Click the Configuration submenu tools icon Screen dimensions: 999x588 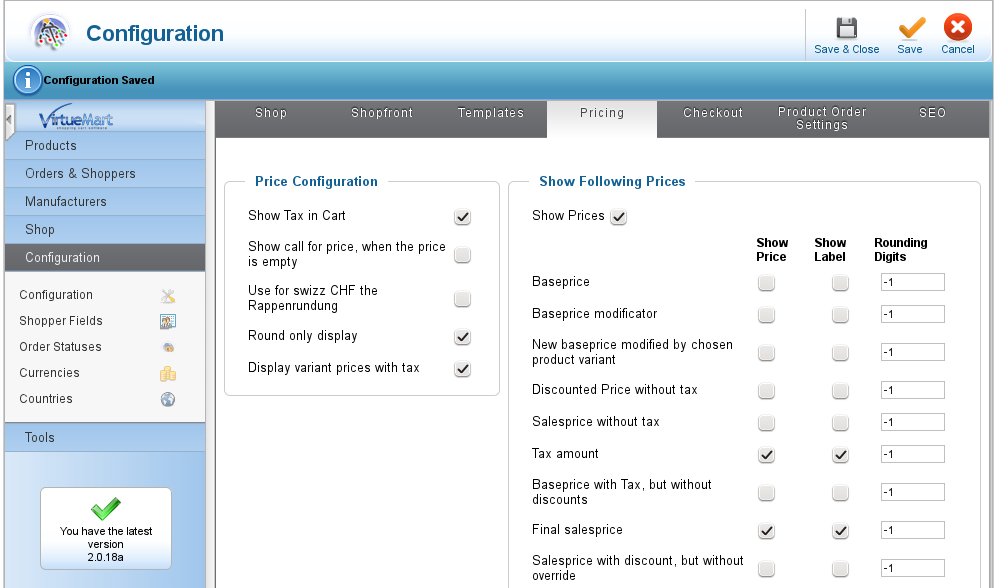(x=168, y=295)
